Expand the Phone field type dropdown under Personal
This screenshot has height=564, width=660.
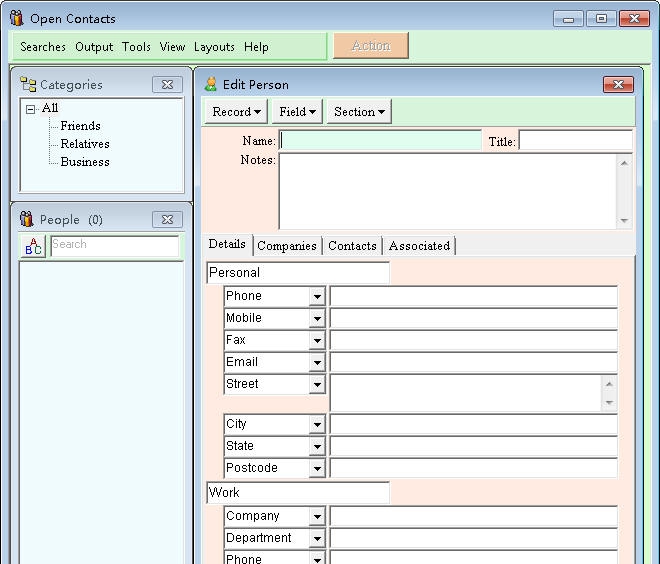click(x=317, y=297)
